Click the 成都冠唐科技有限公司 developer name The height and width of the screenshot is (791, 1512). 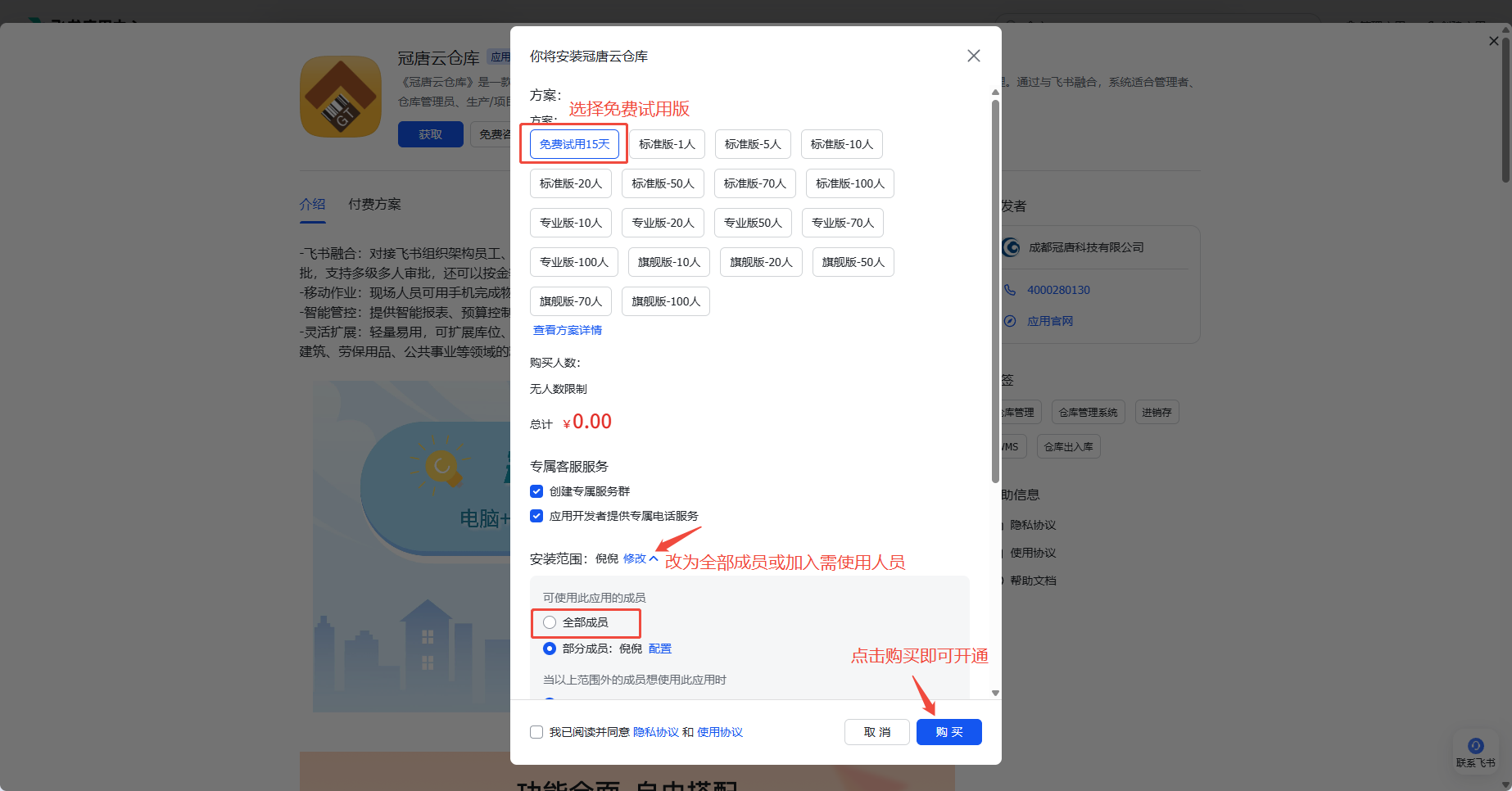(x=1086, y=247)
